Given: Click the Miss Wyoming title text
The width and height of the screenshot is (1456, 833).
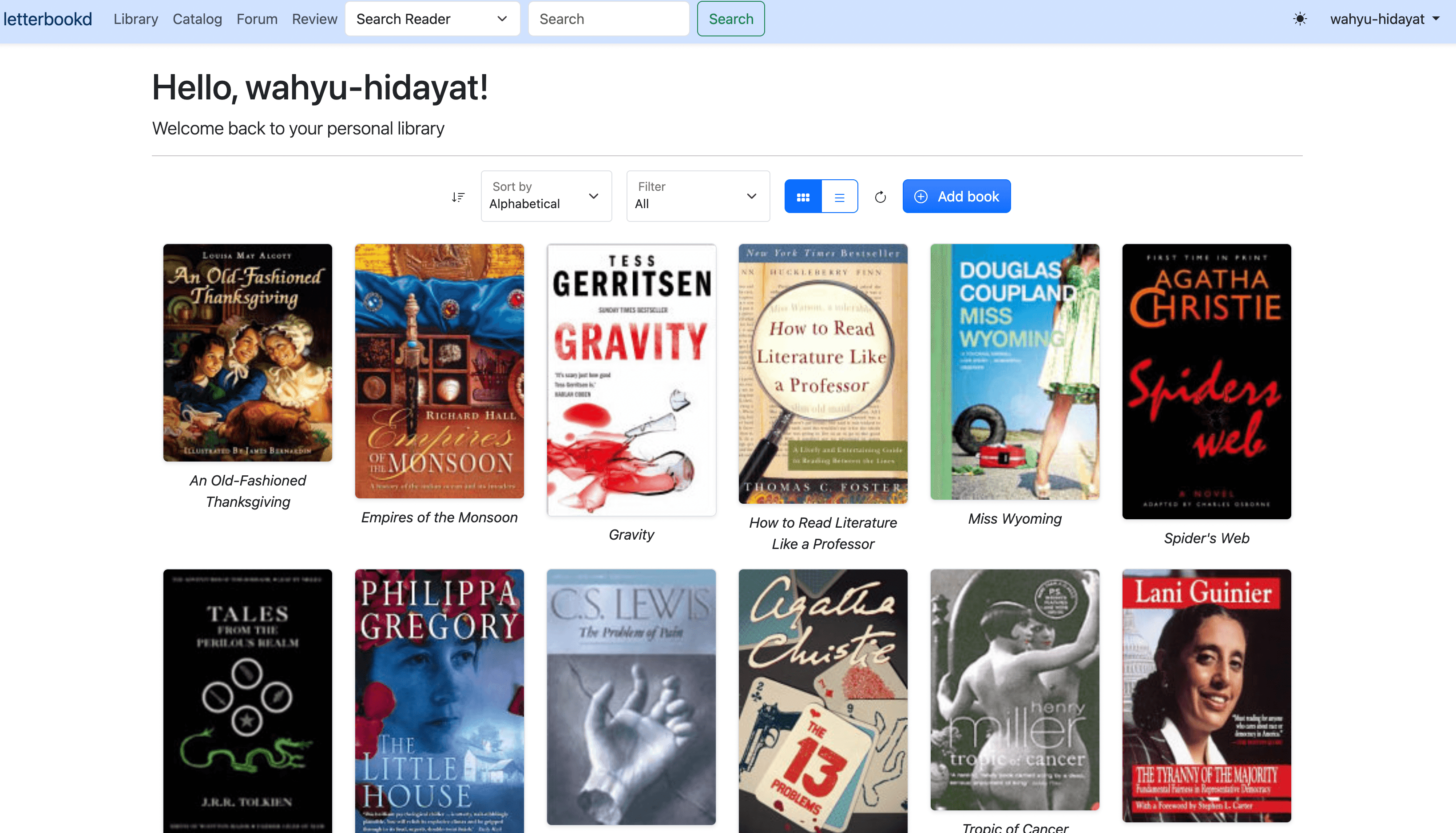Looking at the screenshot, I should [x=1015, y=518].
